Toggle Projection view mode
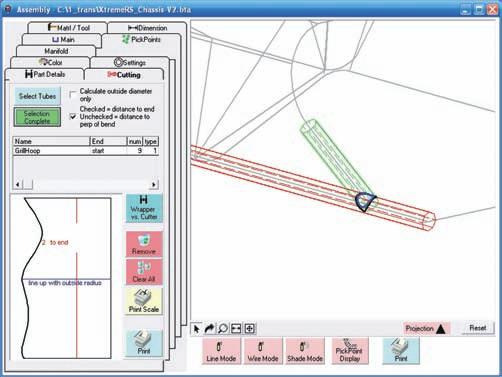502x377 pixels. [426, 329]
